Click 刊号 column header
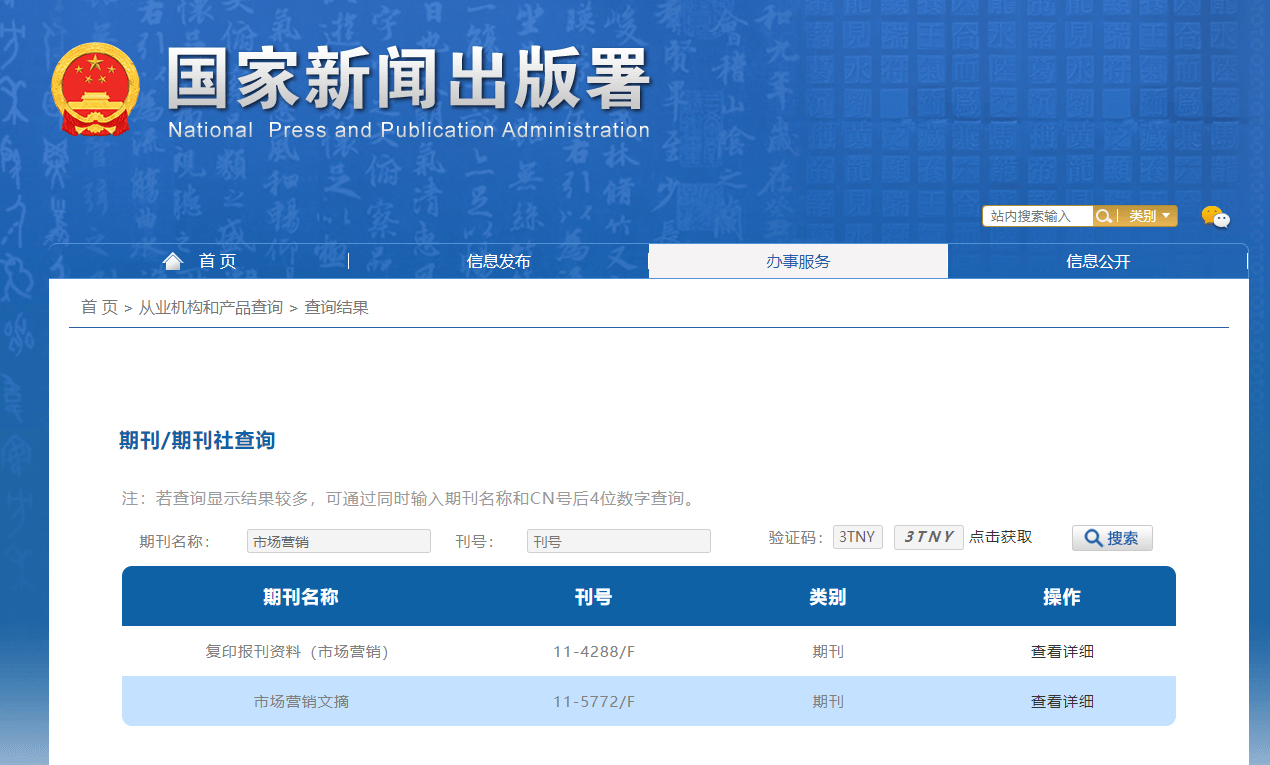This screenshot has width=1270, height=765. 594,597
